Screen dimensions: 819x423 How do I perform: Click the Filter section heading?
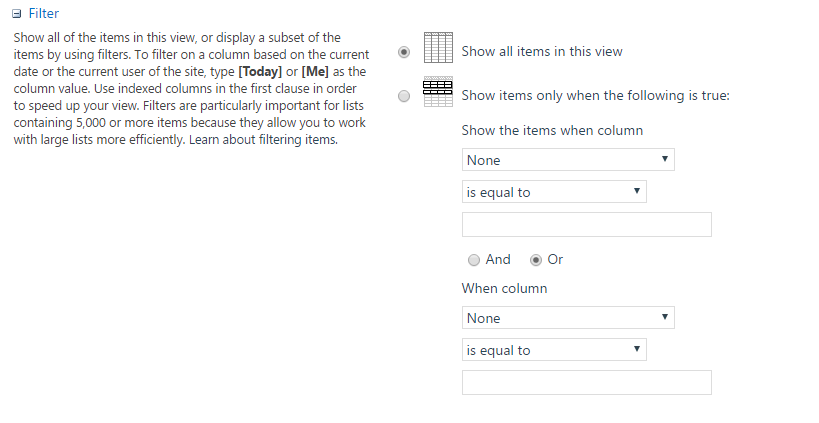[x=43, y=14]
